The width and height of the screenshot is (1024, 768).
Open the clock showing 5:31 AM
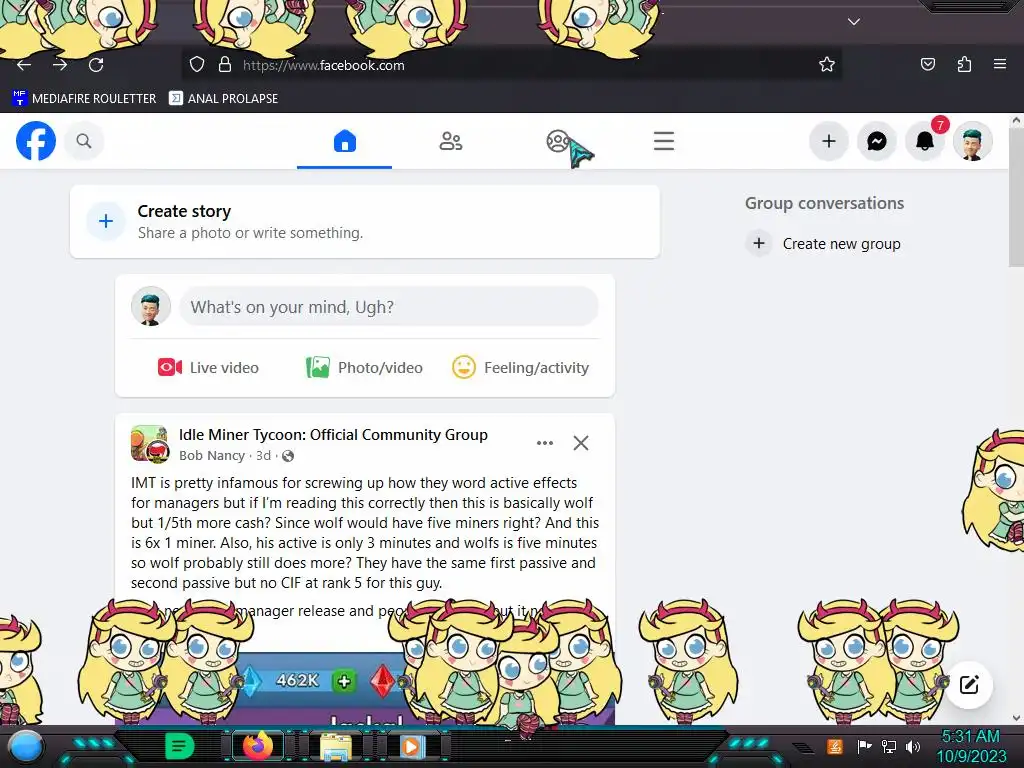coord(971,746)
